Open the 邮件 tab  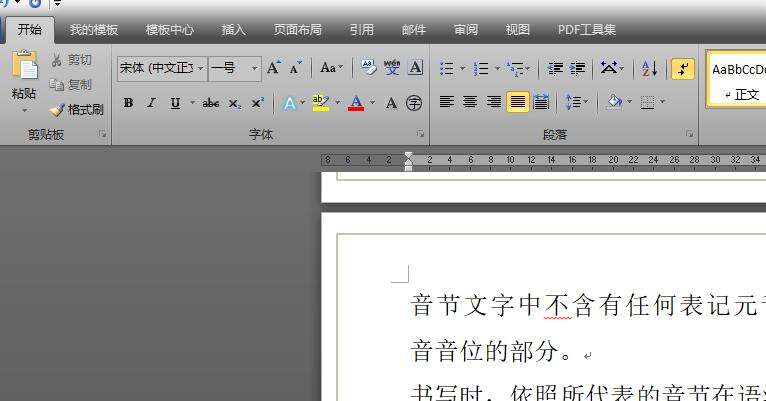point(413,30)
